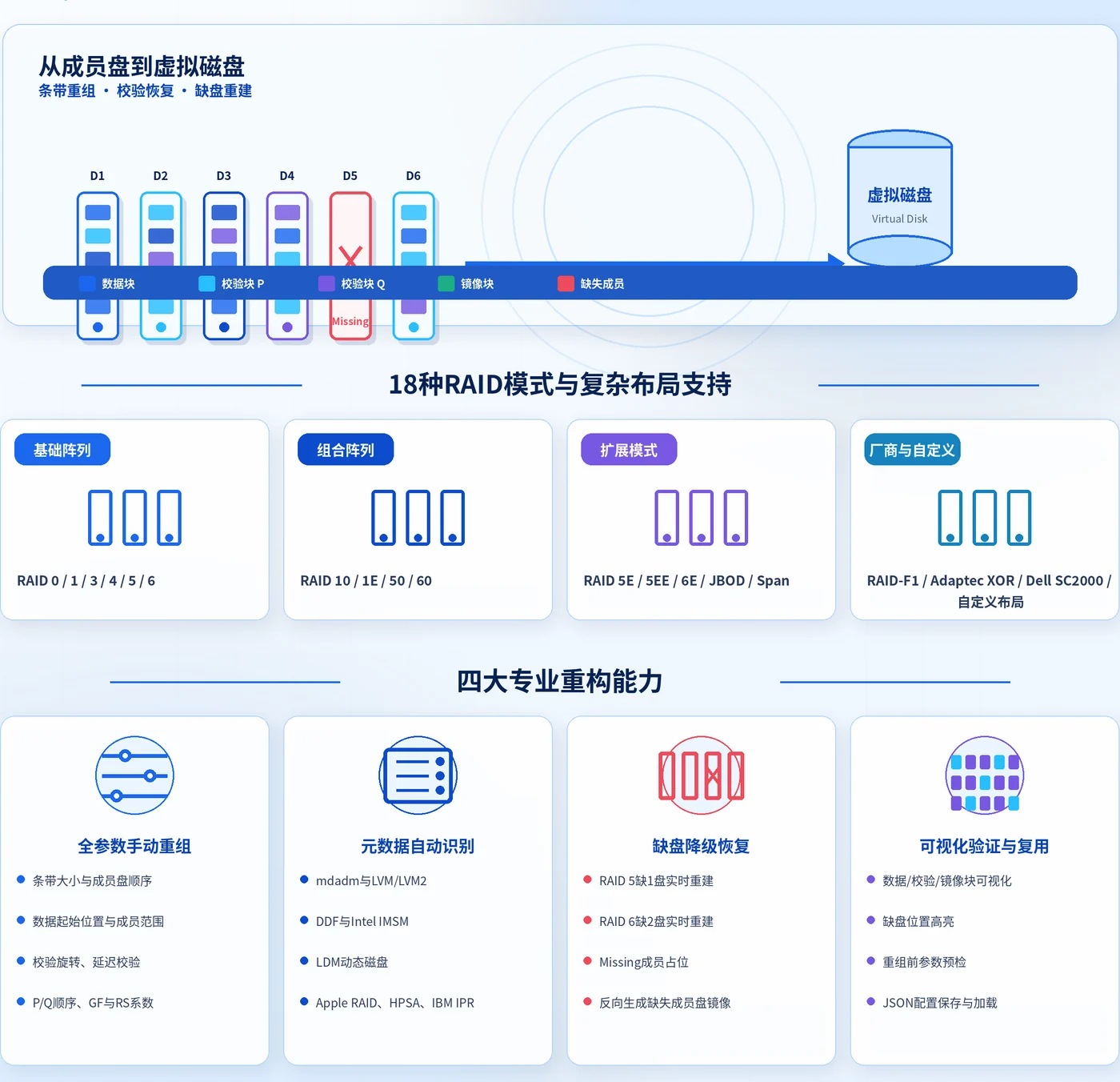Viewport: 1120px width, 1082px height.
Task: Click the 组合阵列 badge
Action: pos(346,450)
